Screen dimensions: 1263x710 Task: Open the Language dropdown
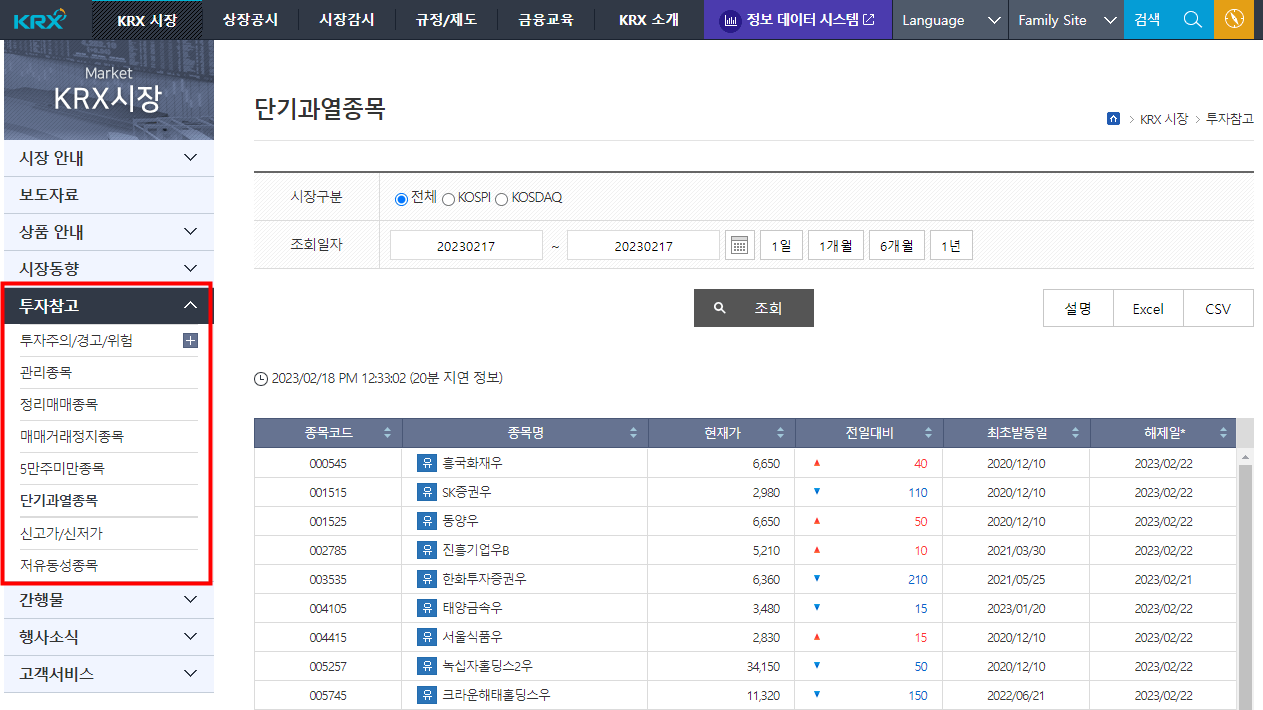tap(949, 19)
